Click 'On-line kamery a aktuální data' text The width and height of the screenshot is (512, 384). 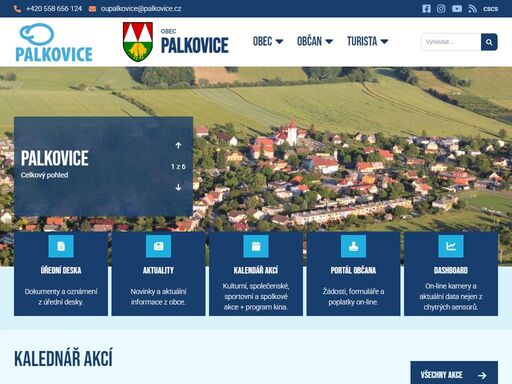pyautogui.click(x=451, y=296)
